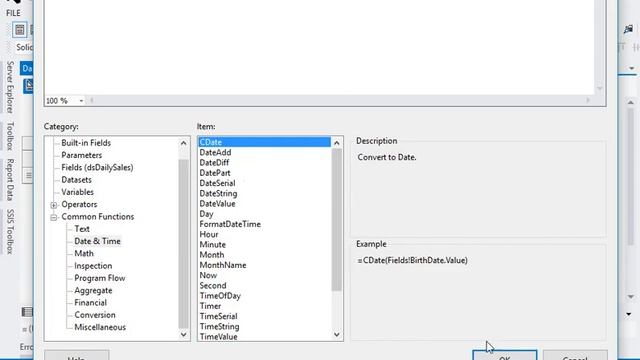Screen dimensions: 640x360
Task: Open the Server Explorer side tab
Action: pos(10,87)
